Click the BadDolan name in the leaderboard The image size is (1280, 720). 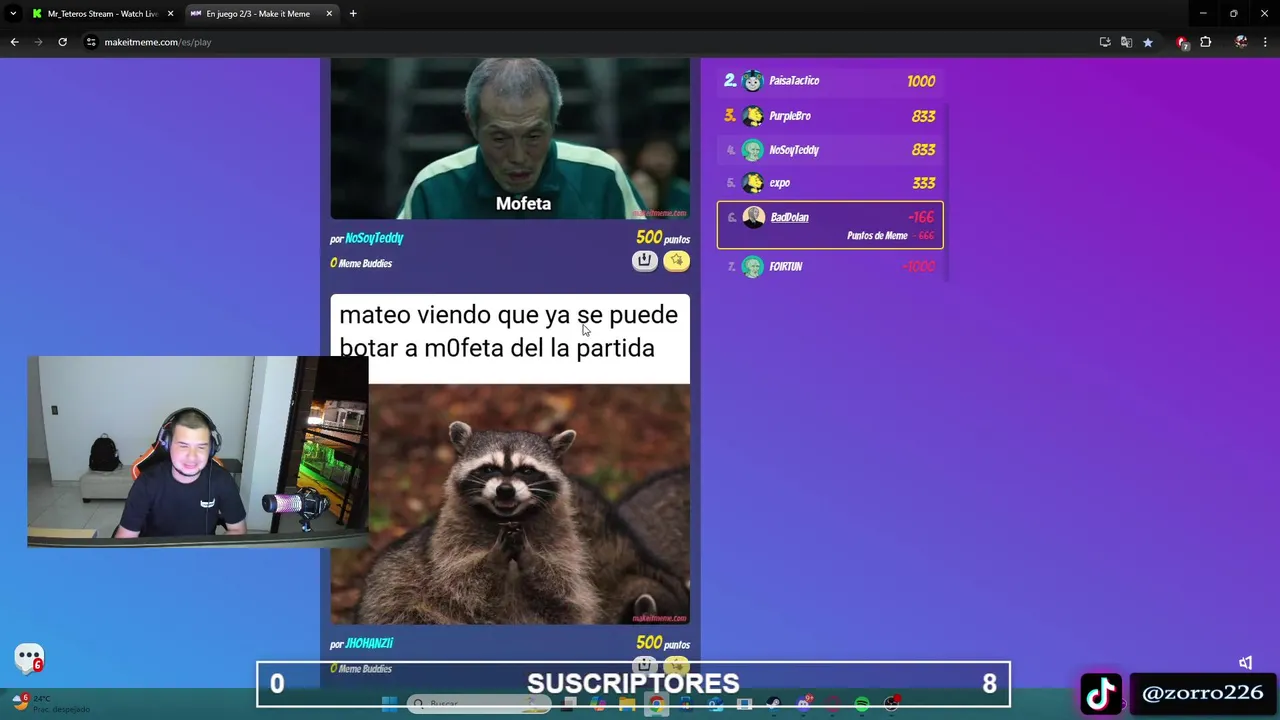pos(789,217)
